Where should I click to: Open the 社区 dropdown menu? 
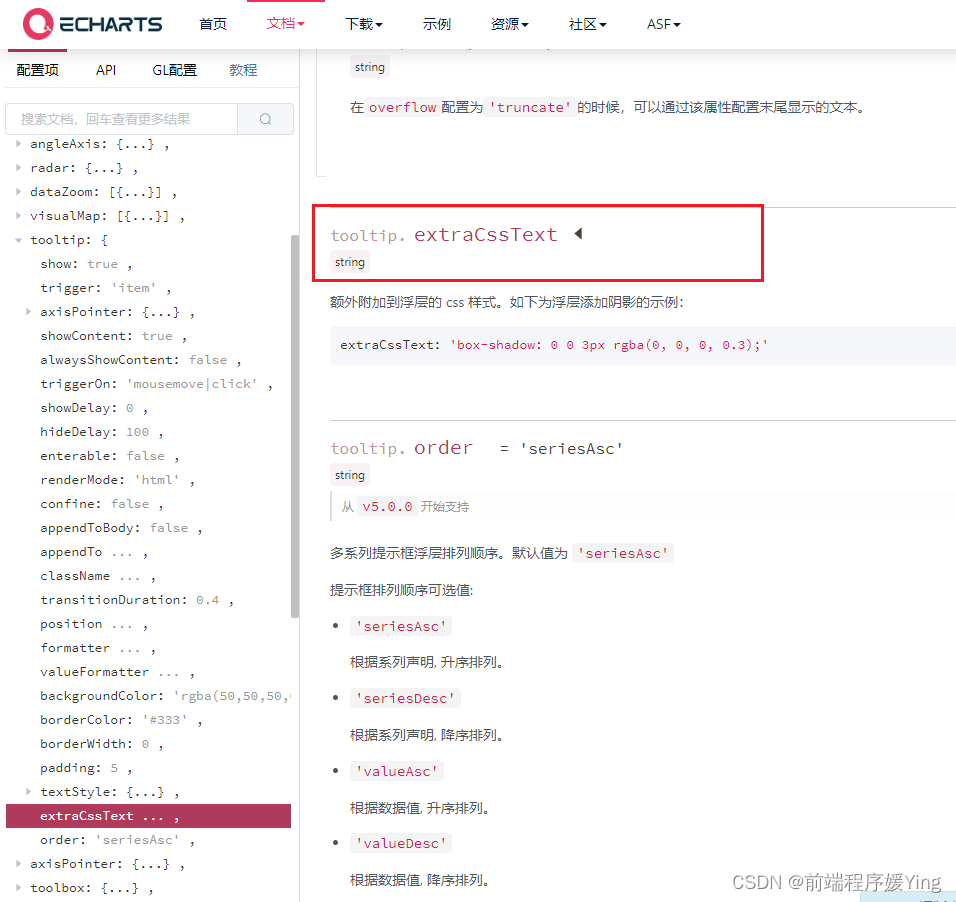click(x=587, y=24)
